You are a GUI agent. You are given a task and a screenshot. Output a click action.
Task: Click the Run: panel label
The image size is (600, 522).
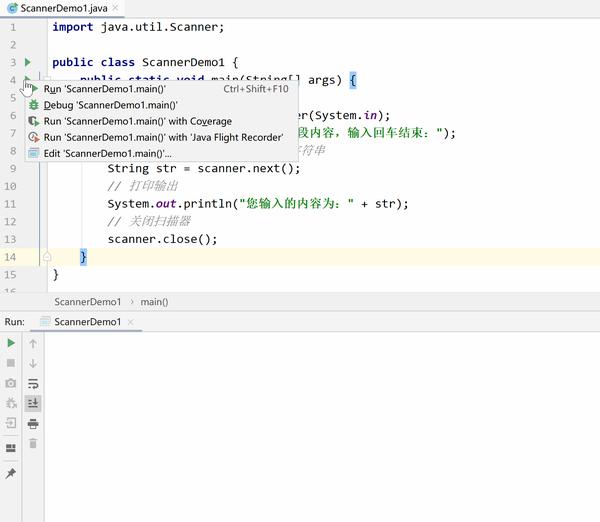click(15, 322)
